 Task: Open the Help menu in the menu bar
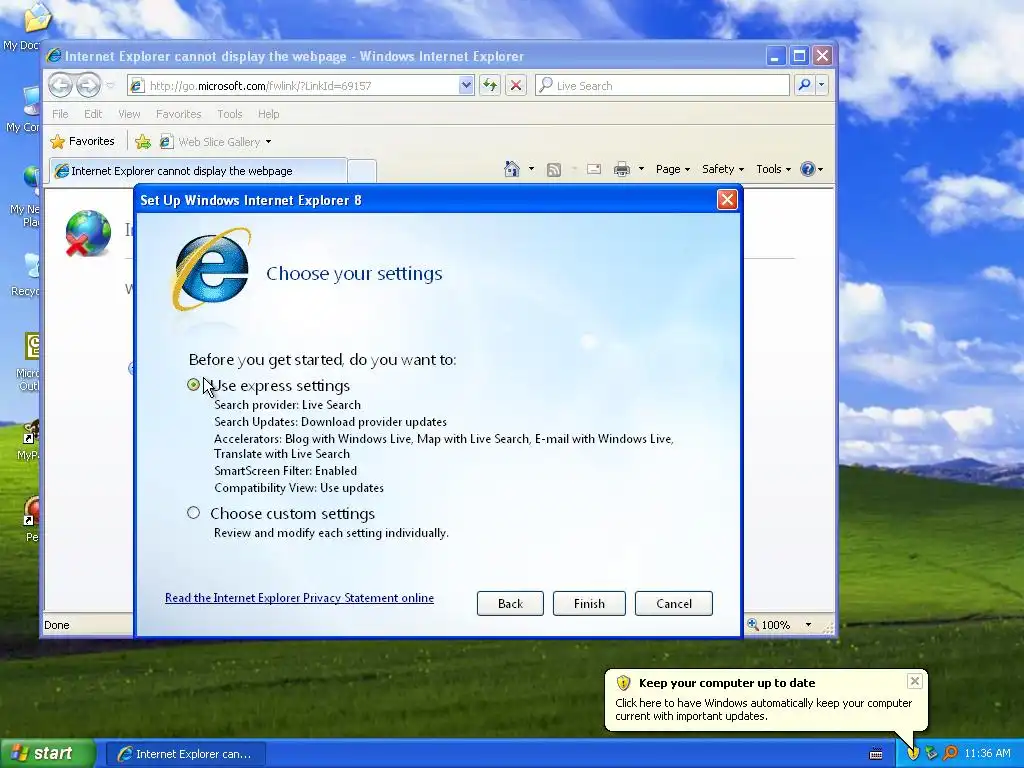268,114
